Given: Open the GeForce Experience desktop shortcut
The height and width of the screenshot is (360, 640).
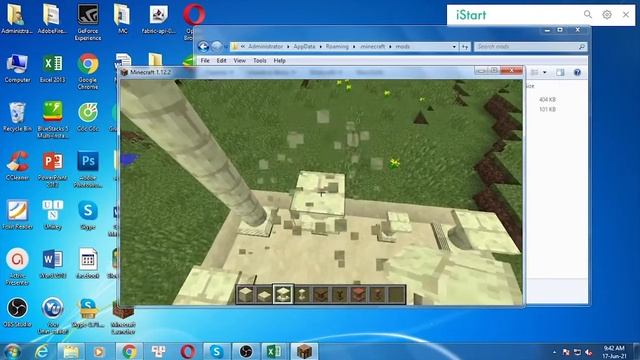Looking at the screenshot, I should [88, 22].
